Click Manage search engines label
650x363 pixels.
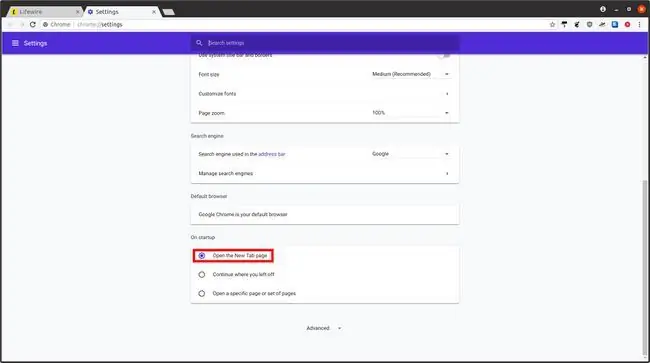226,174
